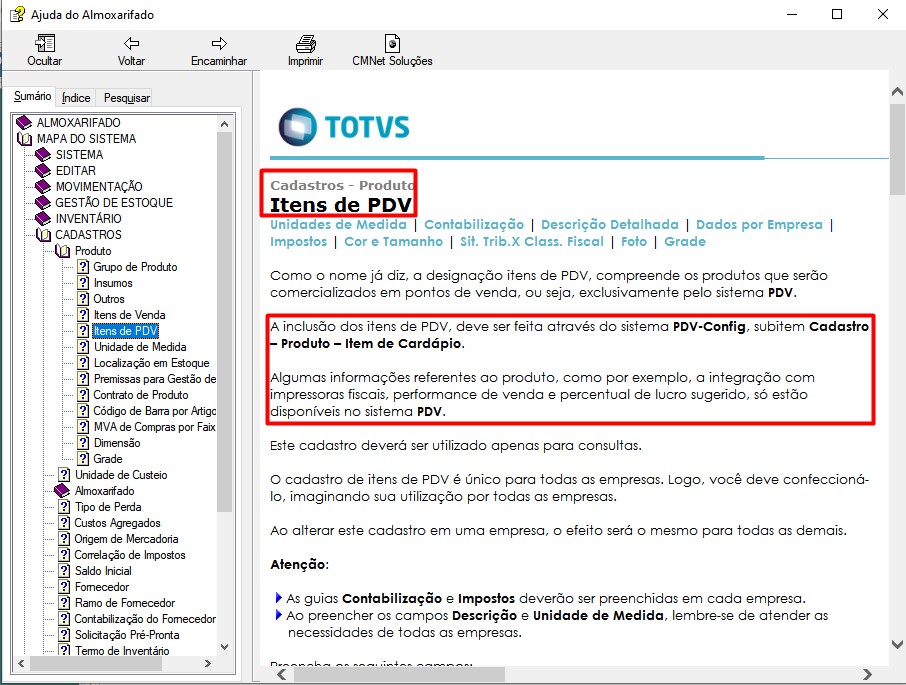Select Contabilização do Fornecedor tree item
Image resolution: width=906 pixels, height=685 pixels.
145,619
